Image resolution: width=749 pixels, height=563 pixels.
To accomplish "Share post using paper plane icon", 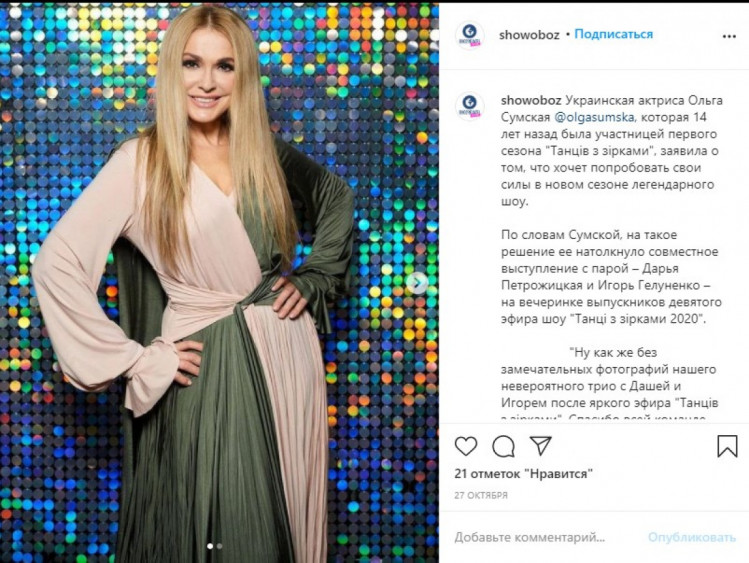I will (x=541, y=446).
